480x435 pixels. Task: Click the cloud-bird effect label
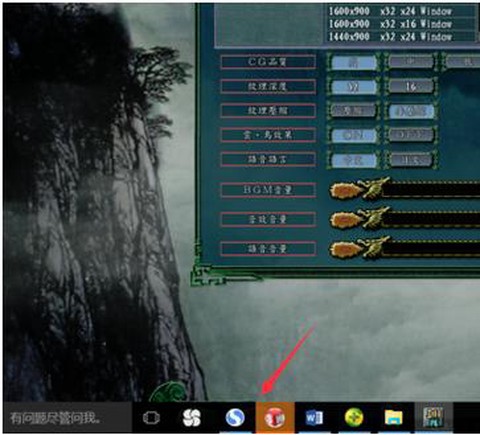click(x=268, y=135)
